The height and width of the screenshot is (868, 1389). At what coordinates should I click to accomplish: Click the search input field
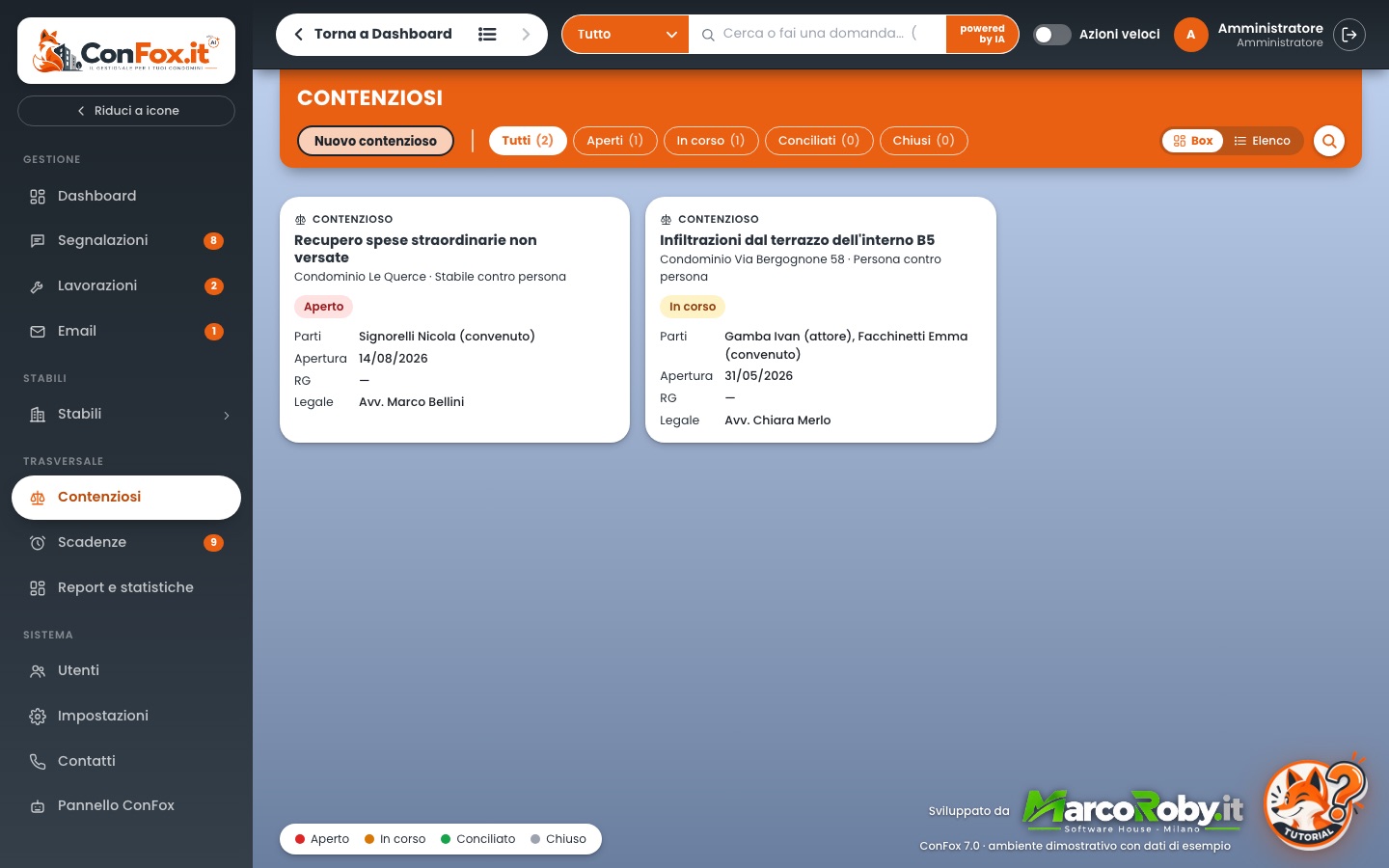click(x=818, y=35)
